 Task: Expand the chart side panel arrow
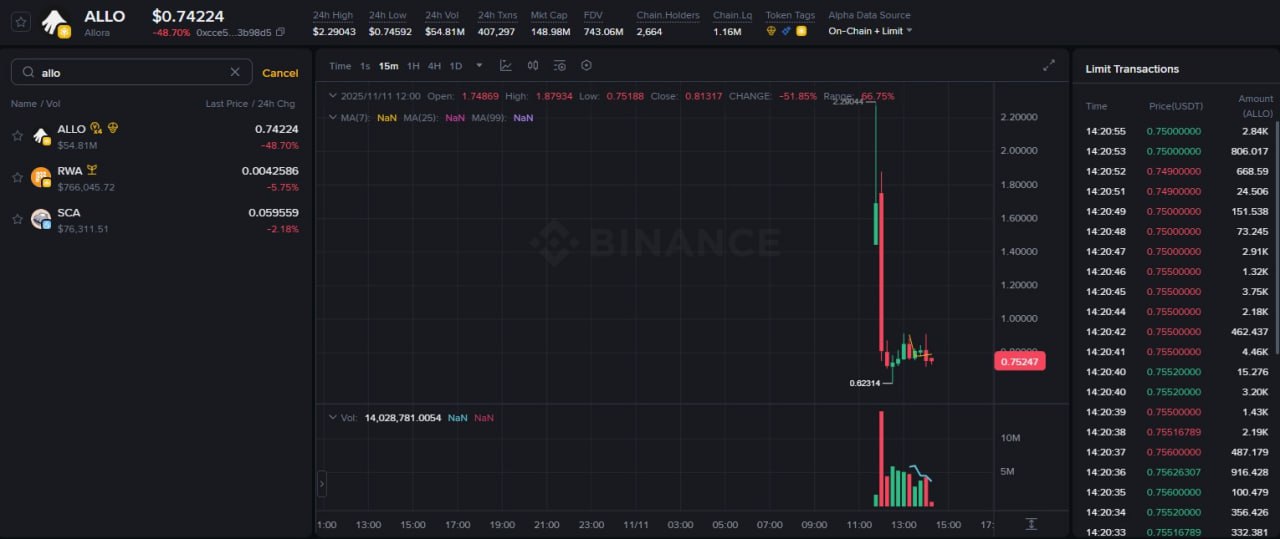322,485
